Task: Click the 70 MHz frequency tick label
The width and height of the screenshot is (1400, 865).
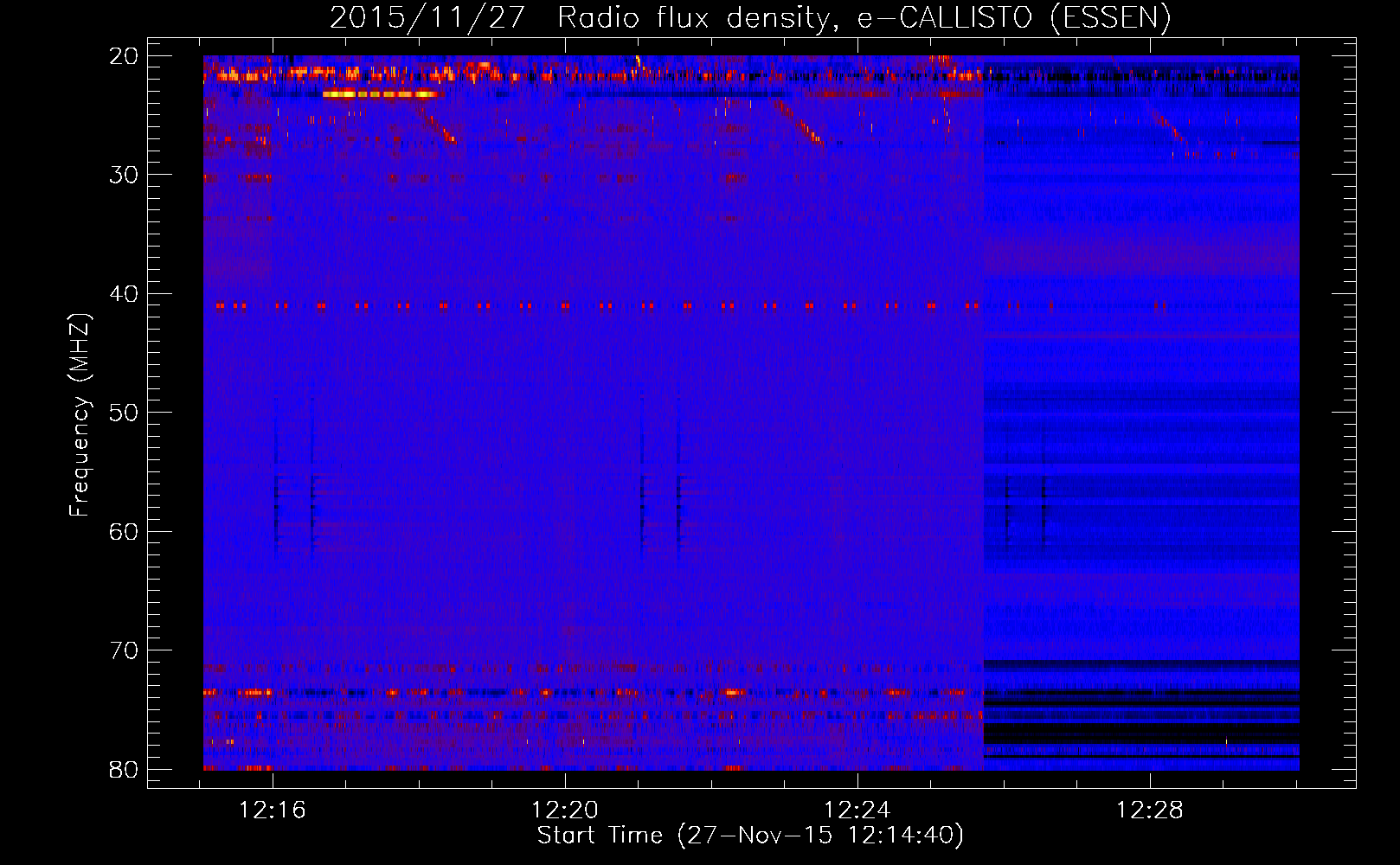Action: 125,650
